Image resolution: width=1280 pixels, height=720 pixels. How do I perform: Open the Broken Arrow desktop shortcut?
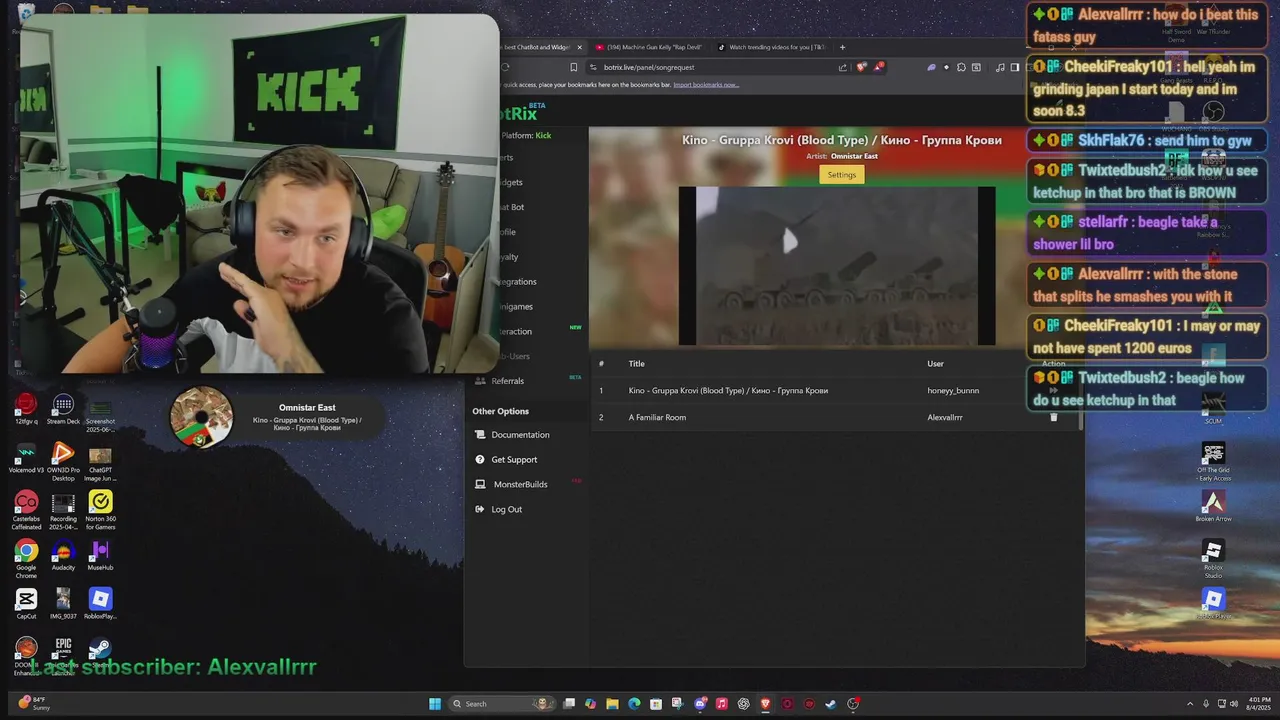[1213, 507]
